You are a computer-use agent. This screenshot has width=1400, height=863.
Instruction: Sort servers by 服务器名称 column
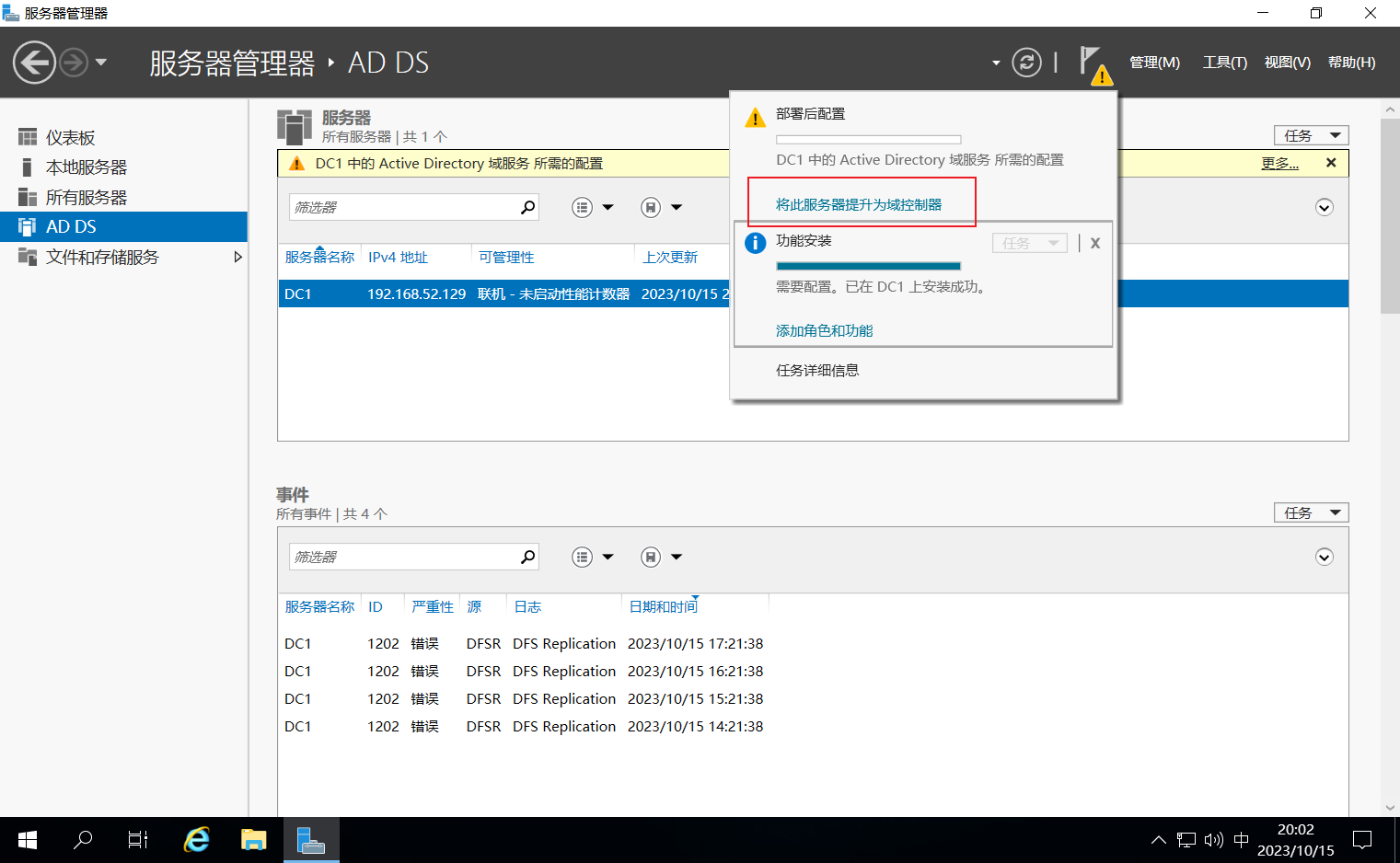coord(319,257)
